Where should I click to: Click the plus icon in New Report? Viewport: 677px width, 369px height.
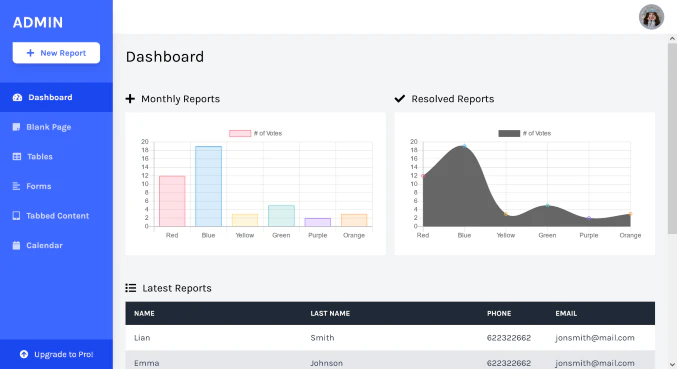pos(30,53)
